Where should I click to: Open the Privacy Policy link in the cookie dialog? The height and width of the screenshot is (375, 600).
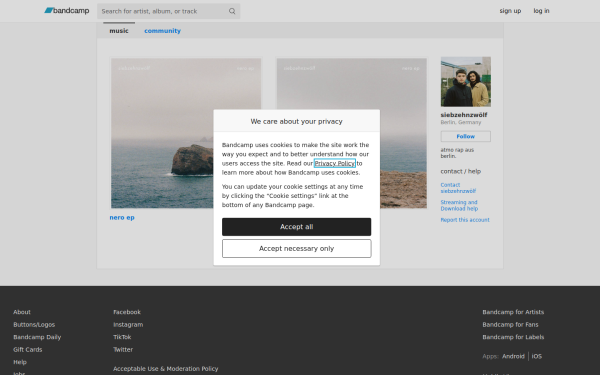334,163
